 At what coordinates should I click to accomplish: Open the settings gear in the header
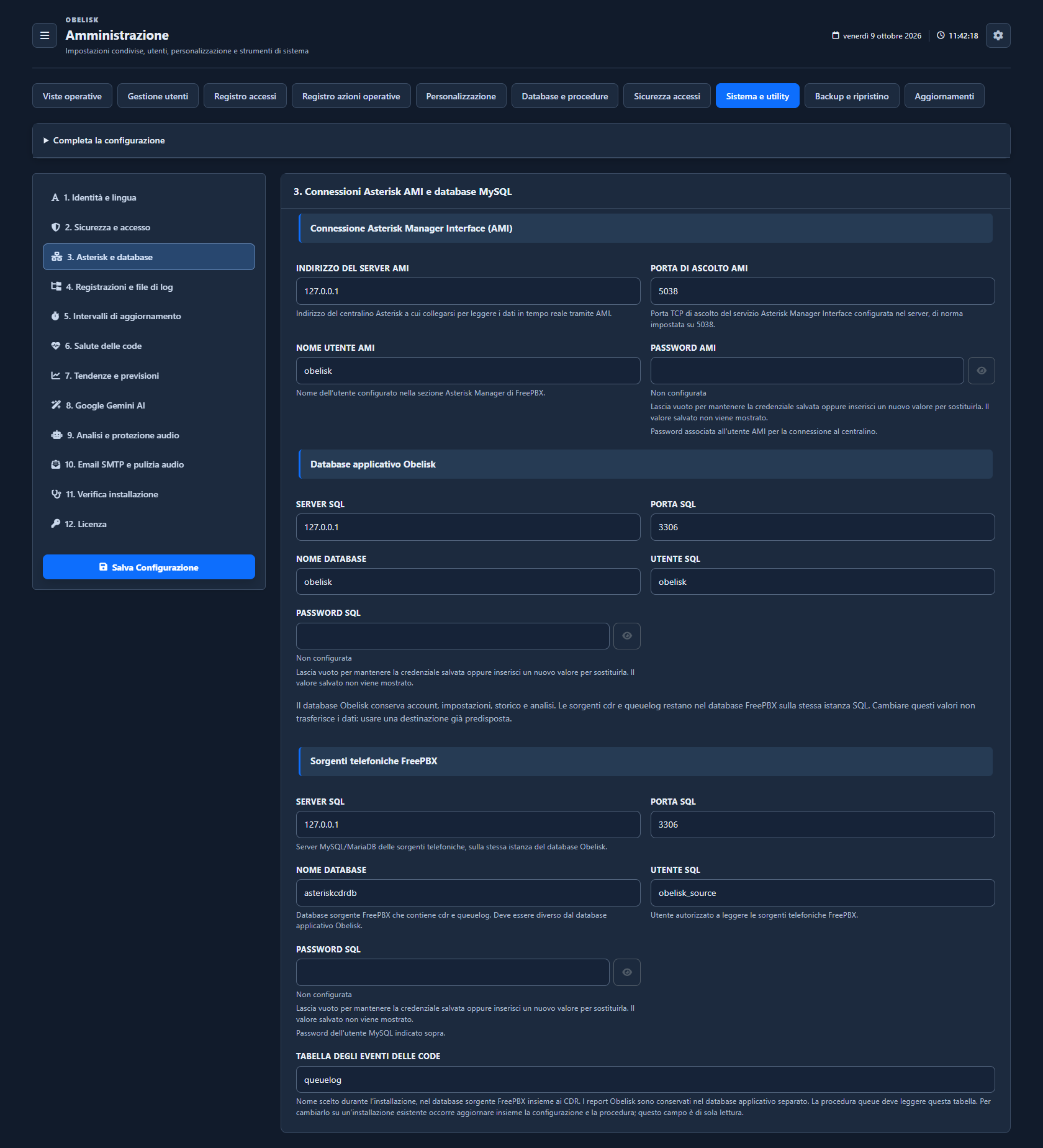tap(998, 35)
